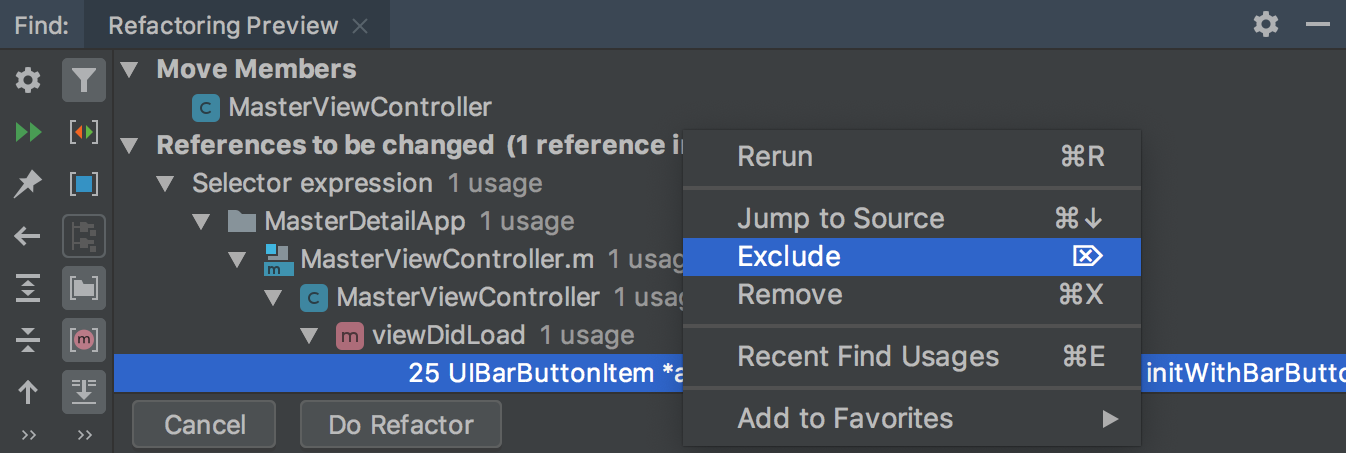This screenshot has width=1346, height=453.
Task: Pin the tab with the pin icon
Action: coord(28,184)
